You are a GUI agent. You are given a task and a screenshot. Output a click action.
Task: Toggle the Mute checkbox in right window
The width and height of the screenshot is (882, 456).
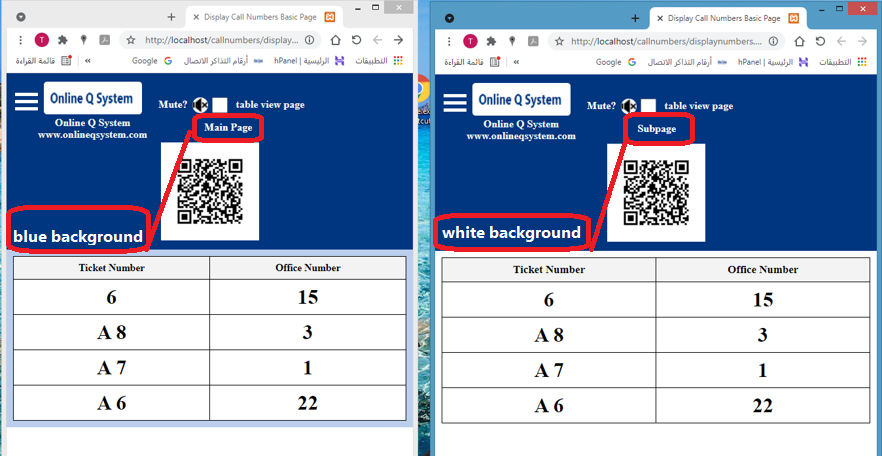tap(648, 106)
